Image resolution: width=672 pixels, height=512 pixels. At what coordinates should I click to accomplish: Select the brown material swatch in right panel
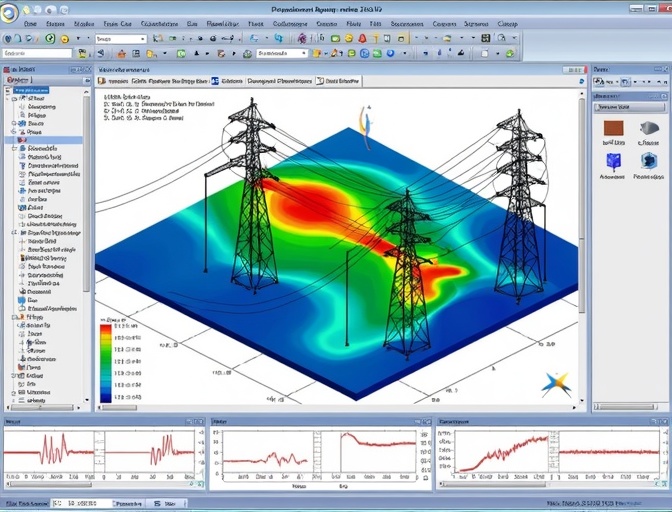pos(613,129)
